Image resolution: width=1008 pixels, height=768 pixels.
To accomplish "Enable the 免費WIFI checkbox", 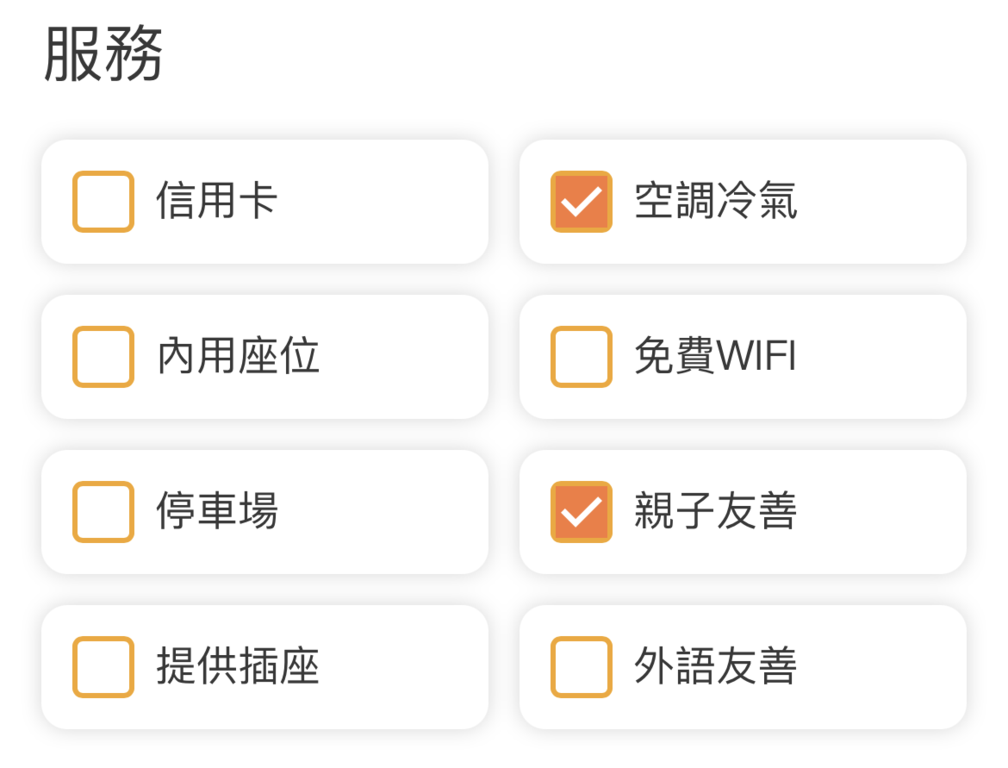I will pyautogui.click(x=581, y=356).
